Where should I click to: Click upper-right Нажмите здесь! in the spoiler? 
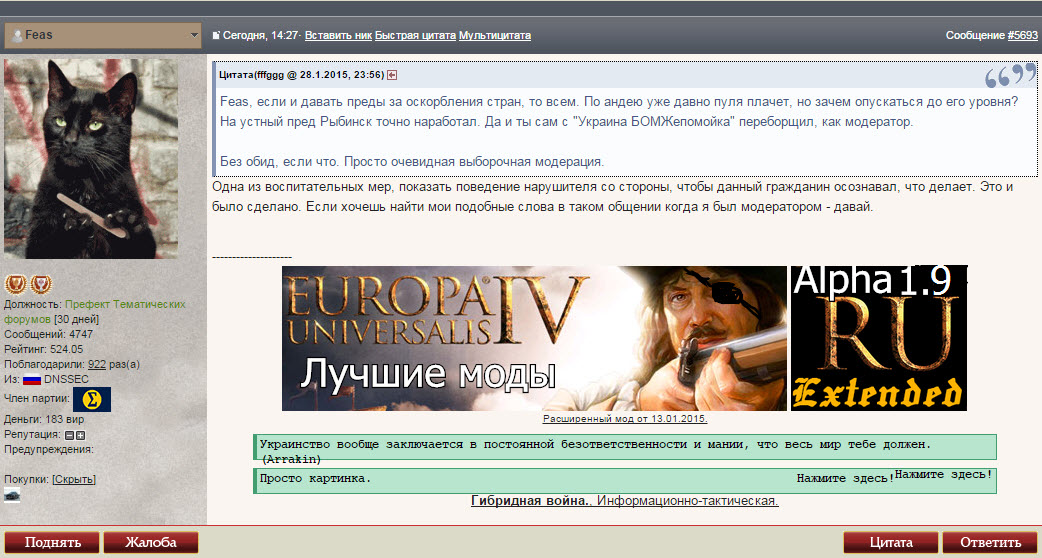(944, 474)
